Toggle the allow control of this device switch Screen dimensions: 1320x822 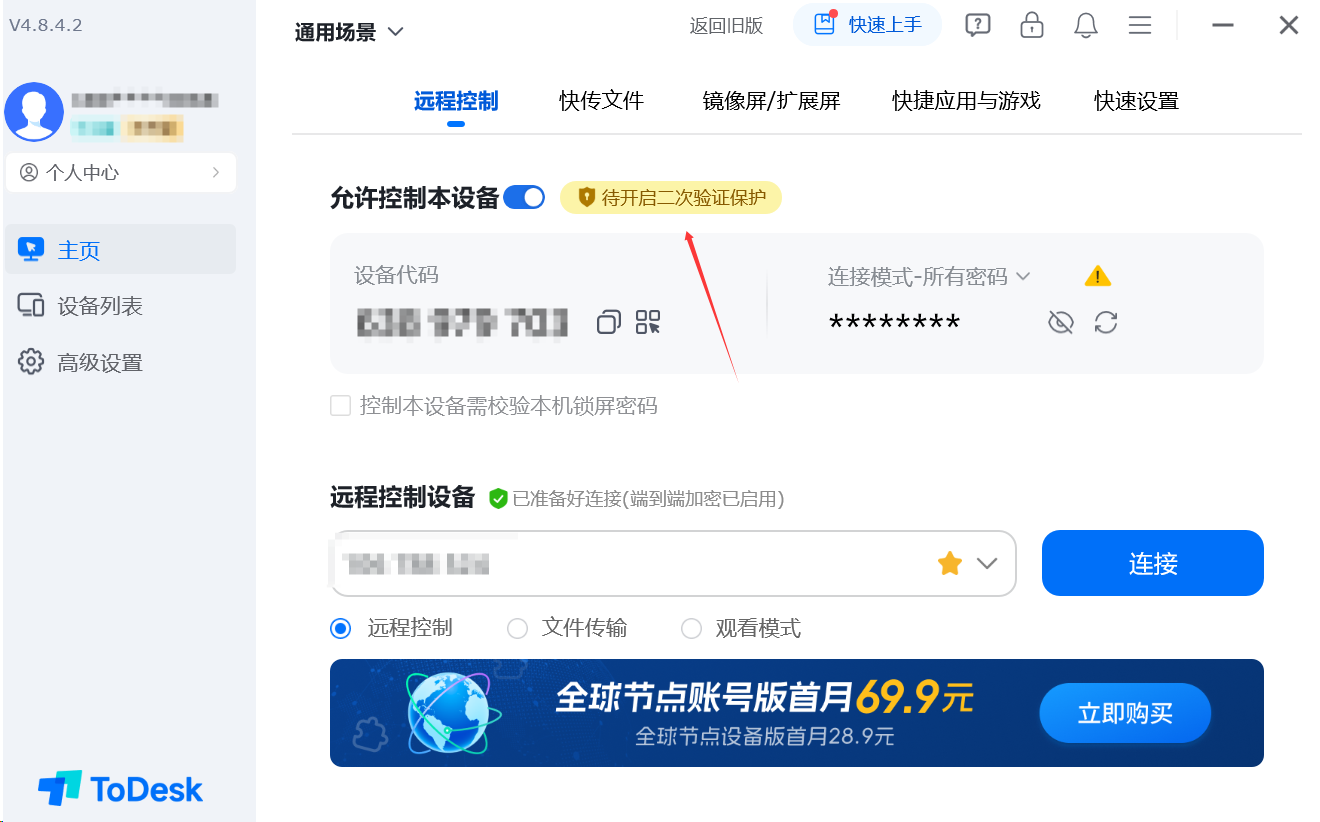(x=524, y=197)
